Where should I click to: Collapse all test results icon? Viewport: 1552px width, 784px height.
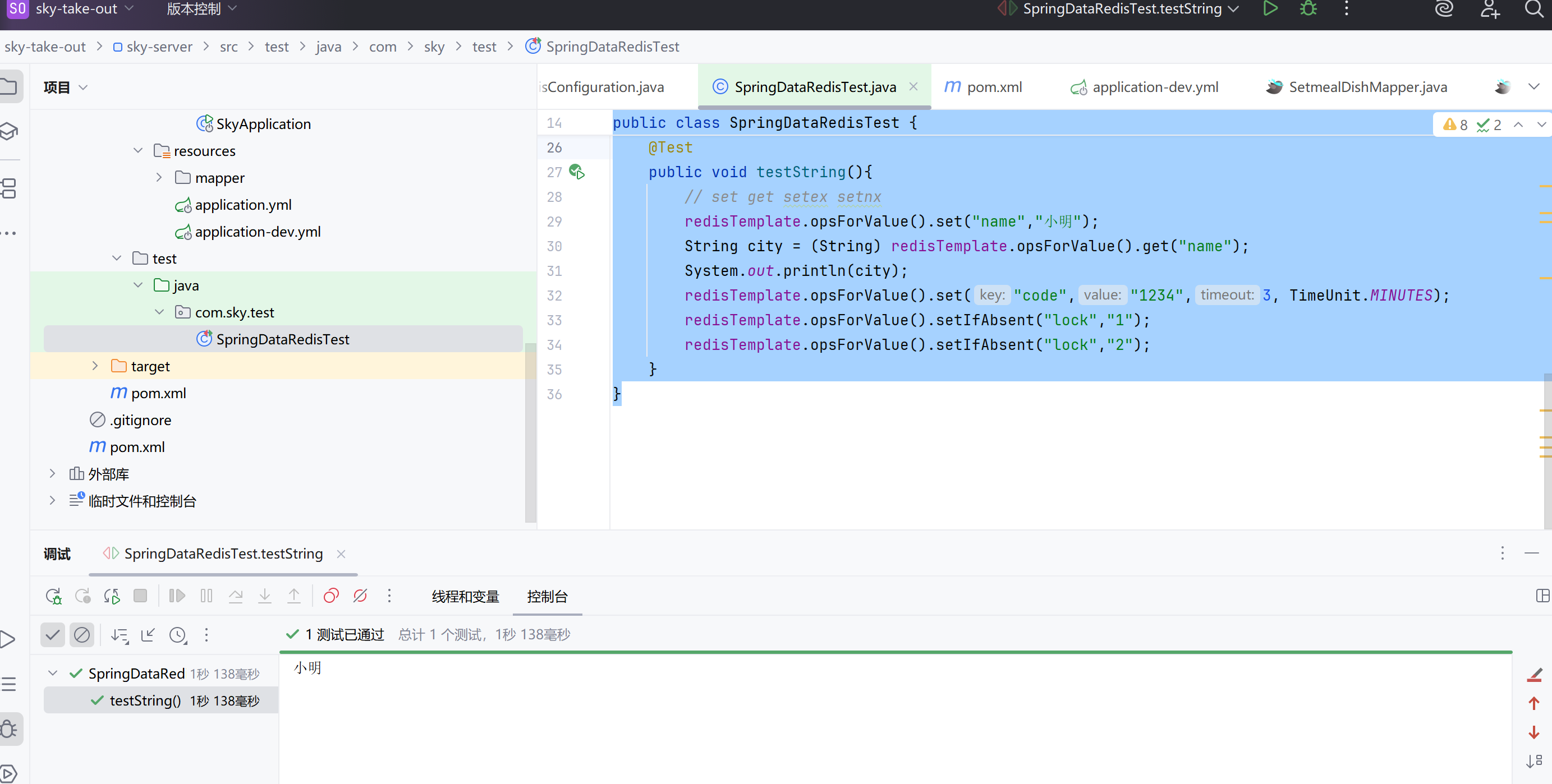pos(148,635)
